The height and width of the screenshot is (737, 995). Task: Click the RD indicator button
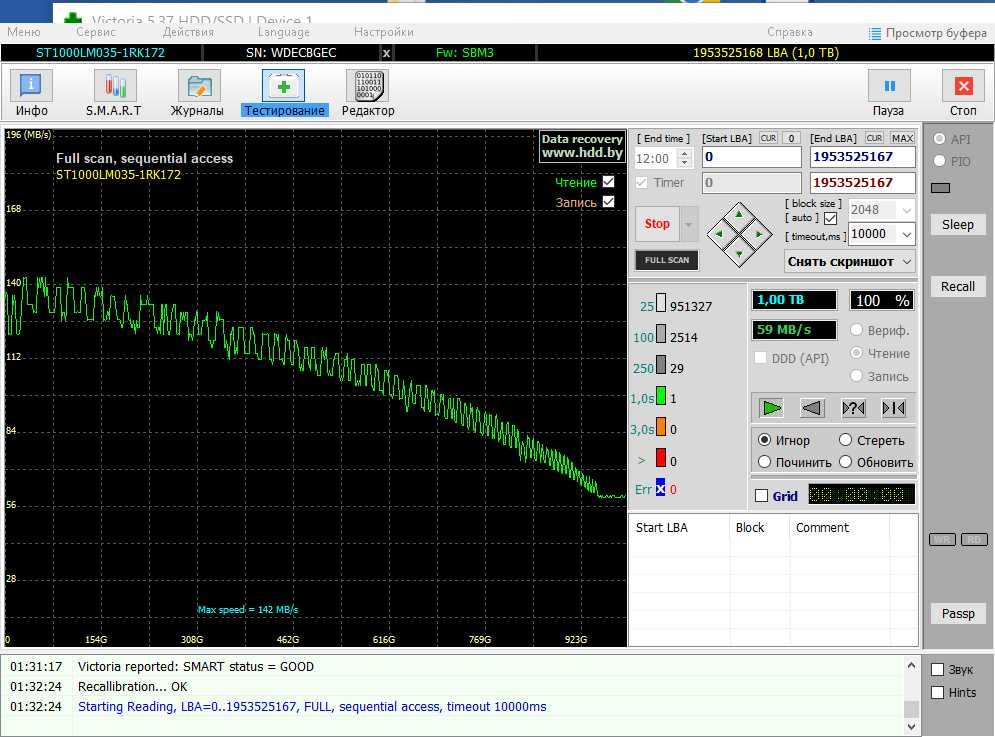click(x=974, y=540)
